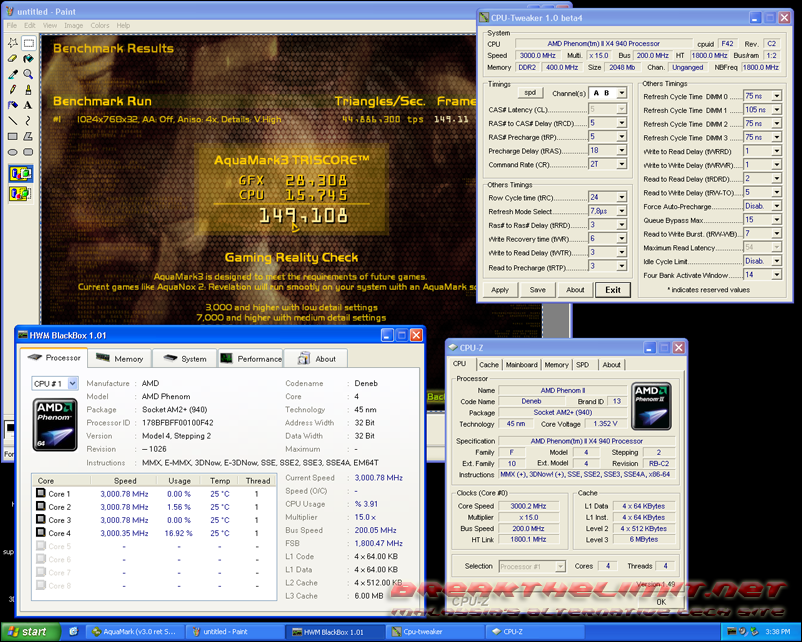Open Performance tab in HWM BlackBox
This screenshot has width=802, height=642.
pos(250,359)
